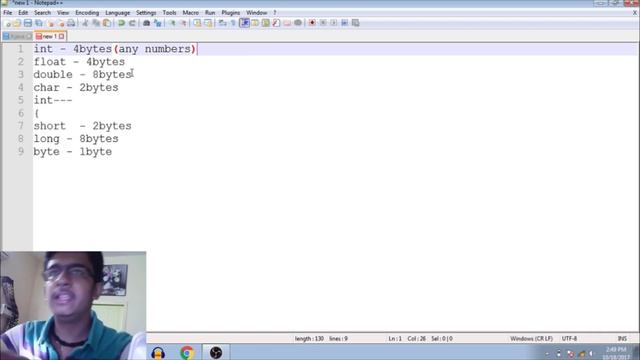Click the 'Windows (CR LF)' status bar entry
The width and height of the screenshot is (640, 360).
click(x=531, y=338)
